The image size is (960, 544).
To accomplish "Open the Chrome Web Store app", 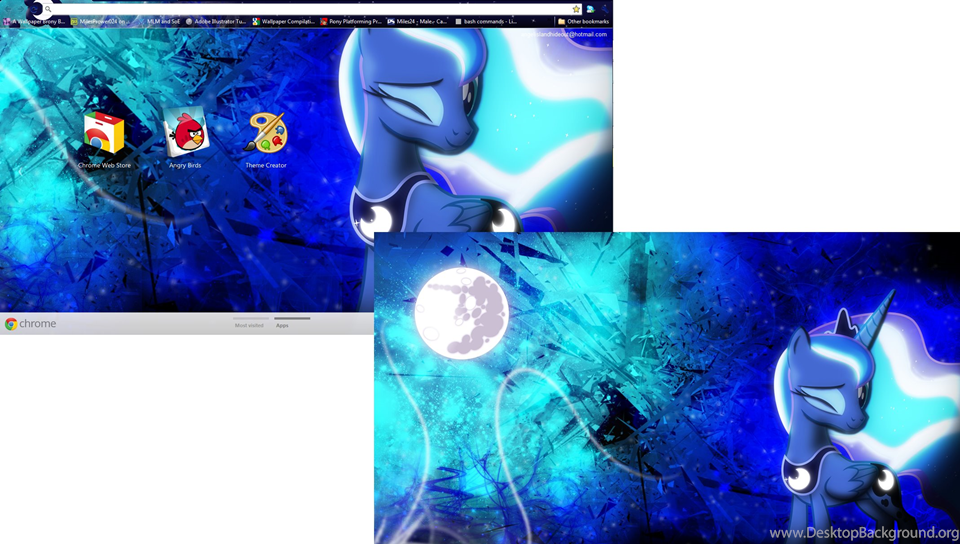I will pyautogui.click(x=104, y=140).
